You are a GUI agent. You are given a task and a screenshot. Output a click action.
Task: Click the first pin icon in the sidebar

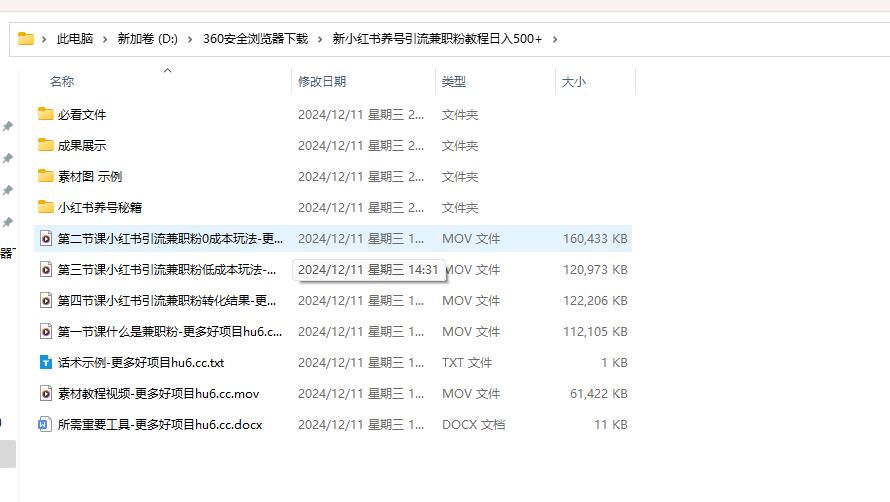[x=8, y=126]
